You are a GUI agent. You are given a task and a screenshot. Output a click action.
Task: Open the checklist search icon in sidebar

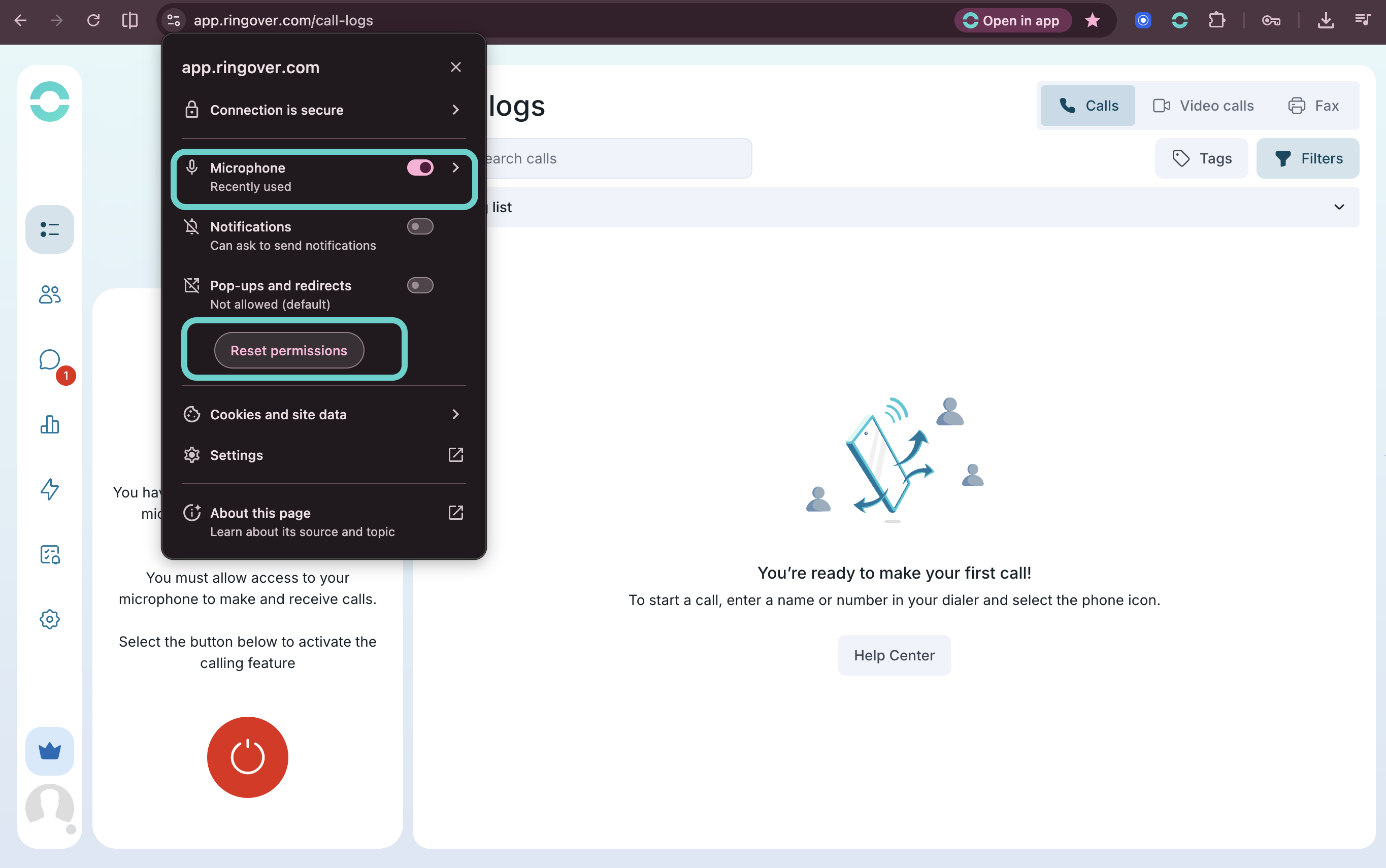pyautogui.click(x=50, y=554)
